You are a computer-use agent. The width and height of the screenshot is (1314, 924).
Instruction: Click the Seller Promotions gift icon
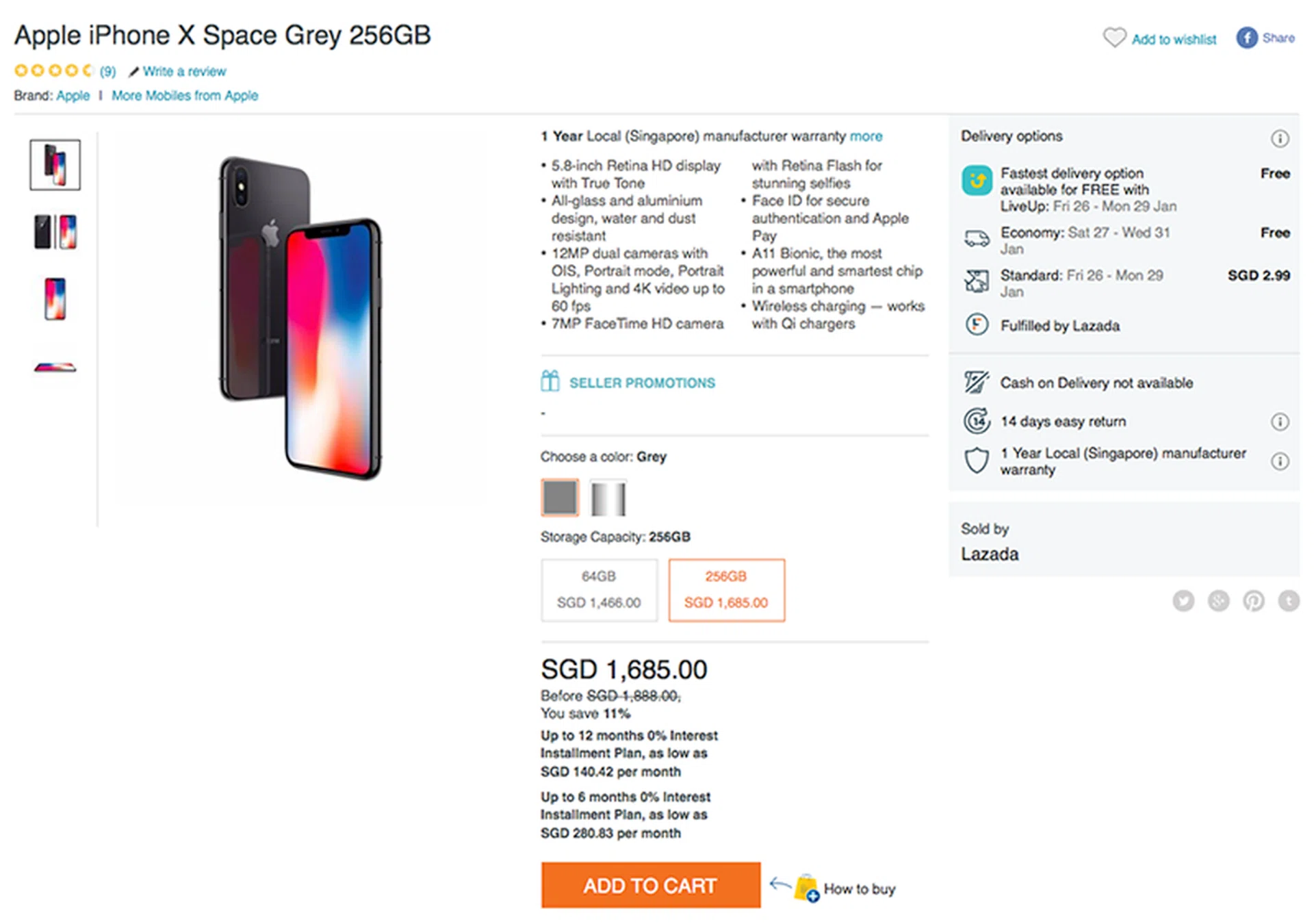[x=550, y=381]
